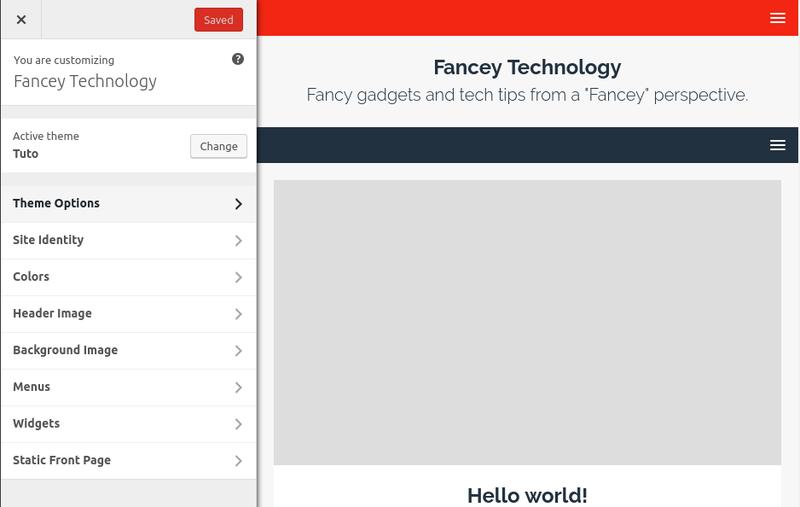Click the Change theme button
Screen dimensions: 800x507
click(x=218, y=146)
